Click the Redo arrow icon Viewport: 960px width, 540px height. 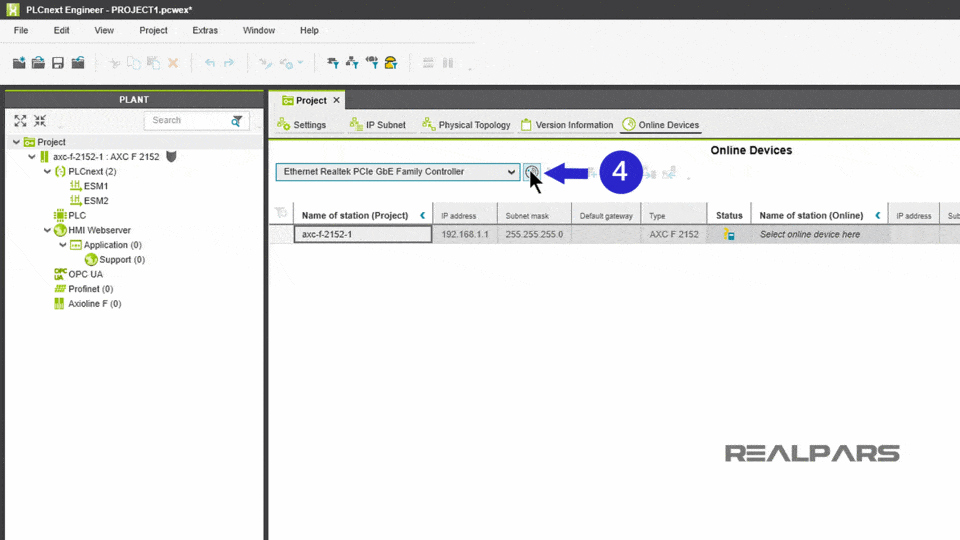[229, 62]
